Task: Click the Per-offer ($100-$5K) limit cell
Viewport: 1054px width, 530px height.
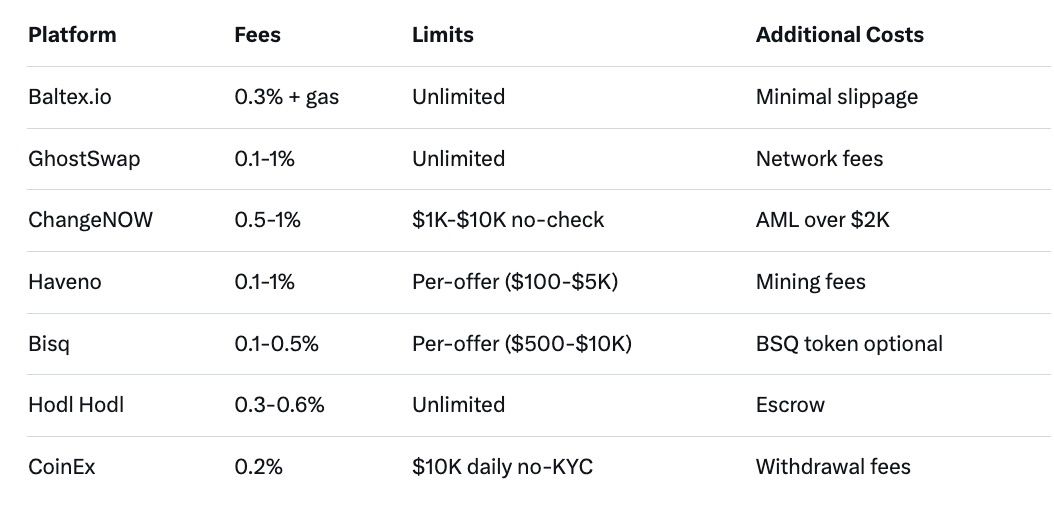Action: click(515, 282)
